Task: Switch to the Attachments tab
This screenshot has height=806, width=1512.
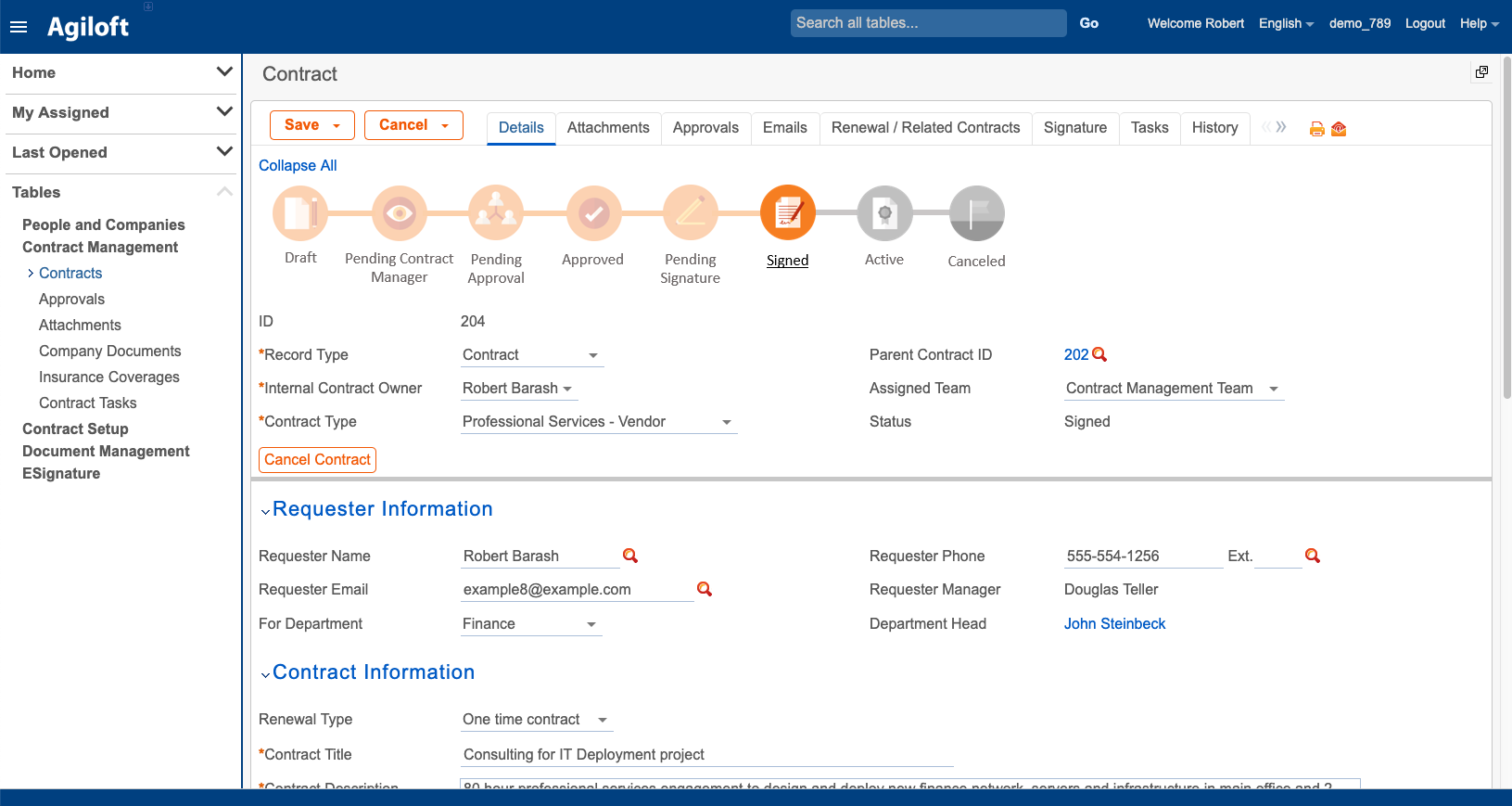Action: coord(608,128)
